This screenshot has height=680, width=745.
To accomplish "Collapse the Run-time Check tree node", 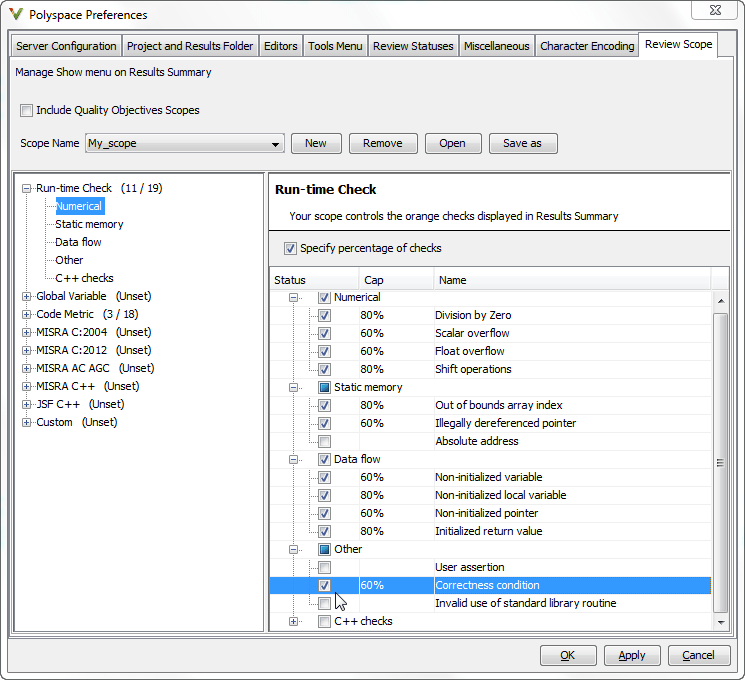I will click(27, 189).
